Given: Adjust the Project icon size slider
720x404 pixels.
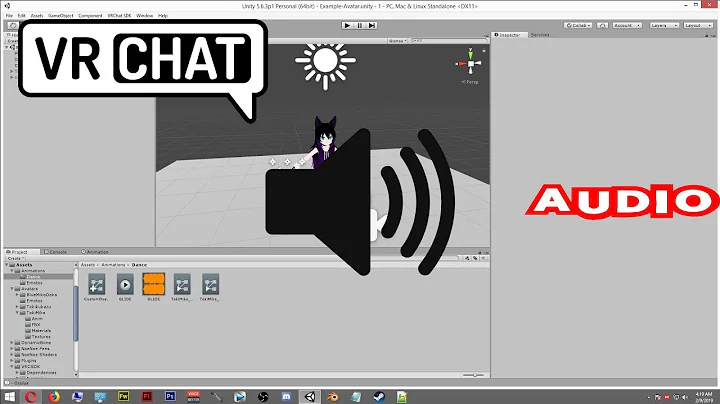Looking at the screenshot, I should (x=473, y=375).
